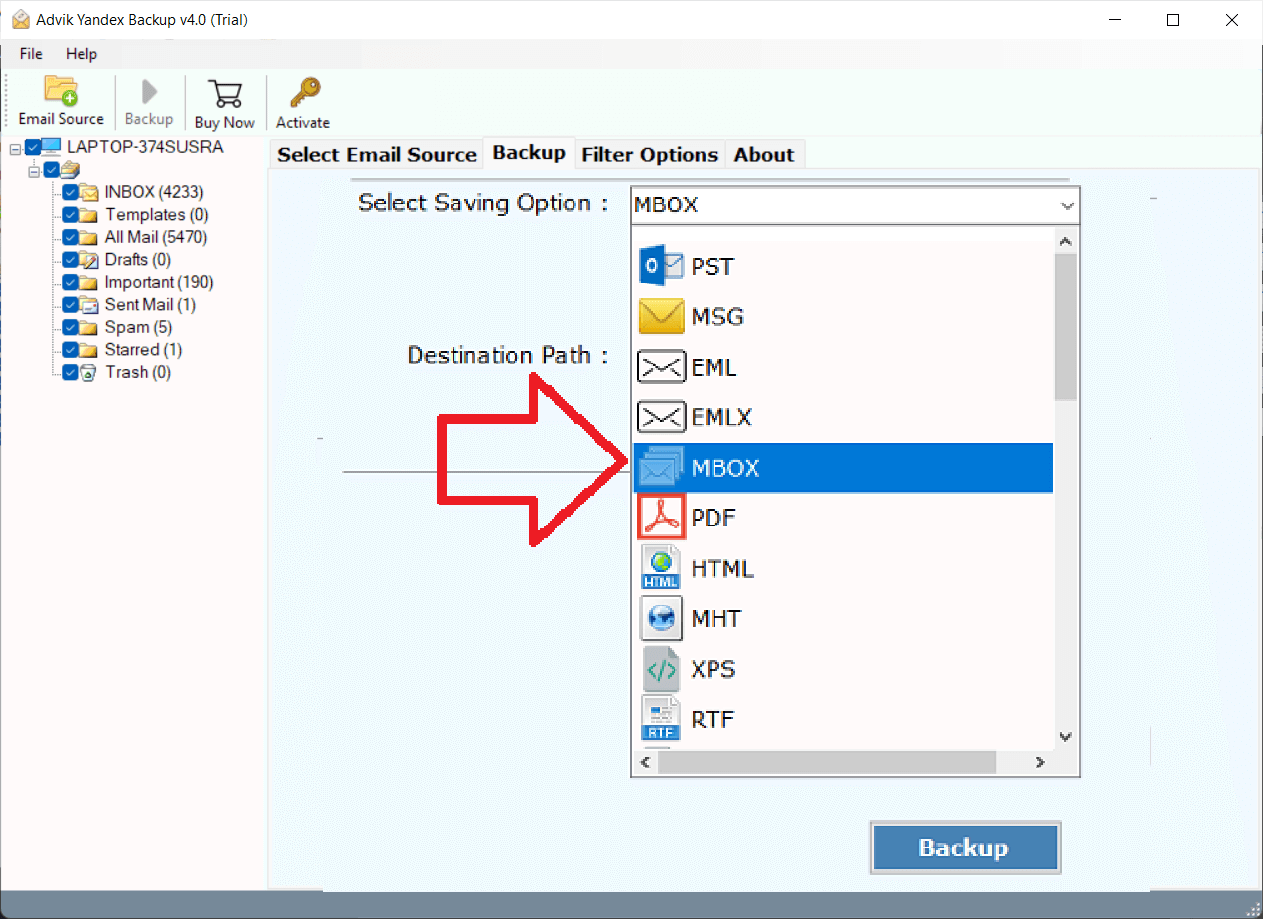Image resolution: width=1263 pixels, height=919 pixels.
Task: Click the Spam folder icon
Action: pyautogui.click(x=89, y=327)
